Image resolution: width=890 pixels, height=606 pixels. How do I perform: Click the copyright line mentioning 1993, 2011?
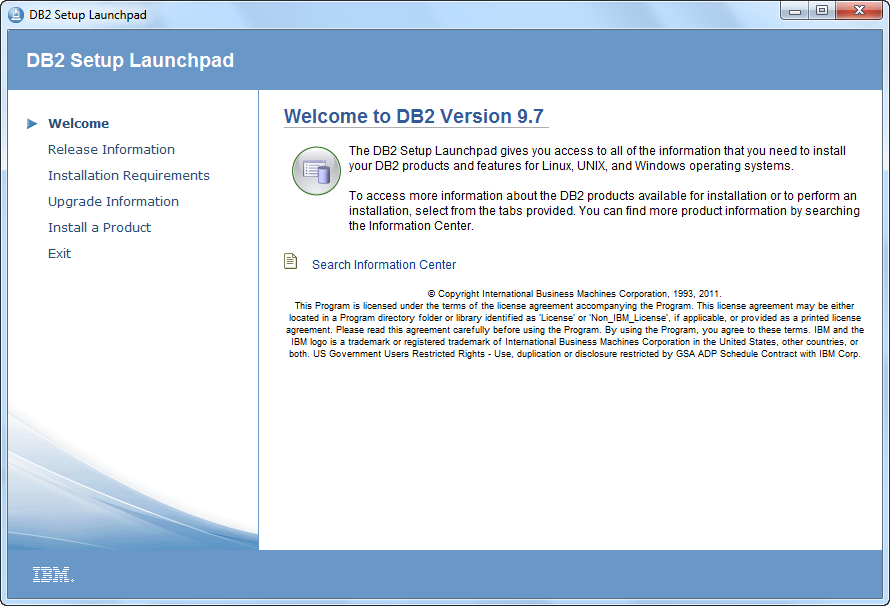click(x=574, y=294)
